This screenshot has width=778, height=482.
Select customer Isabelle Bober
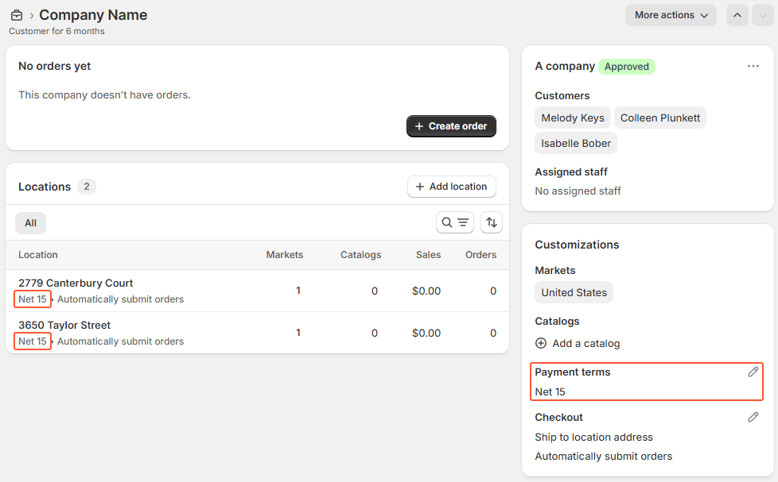pos(575,143)
